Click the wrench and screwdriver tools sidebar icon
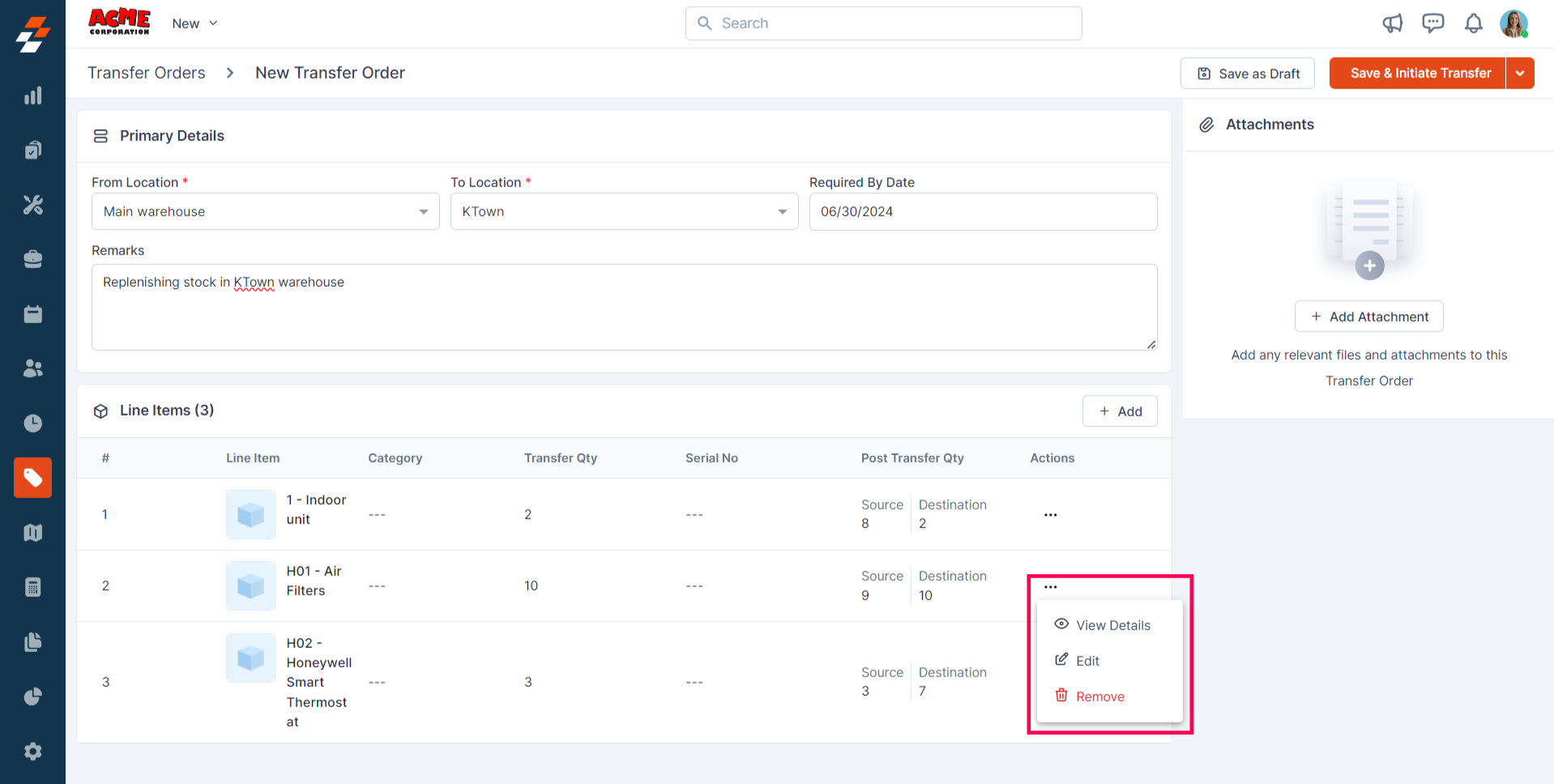The width and height of the screenshot is (1554, 784). point(32,205)
